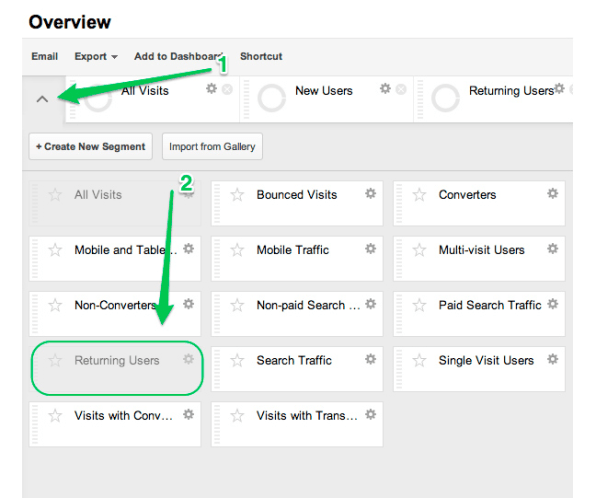Image resolution: width=596 pixels, height=498 pixels.
Task: Click gear icon on Search Traffic tile
Action: click(371, 359)
